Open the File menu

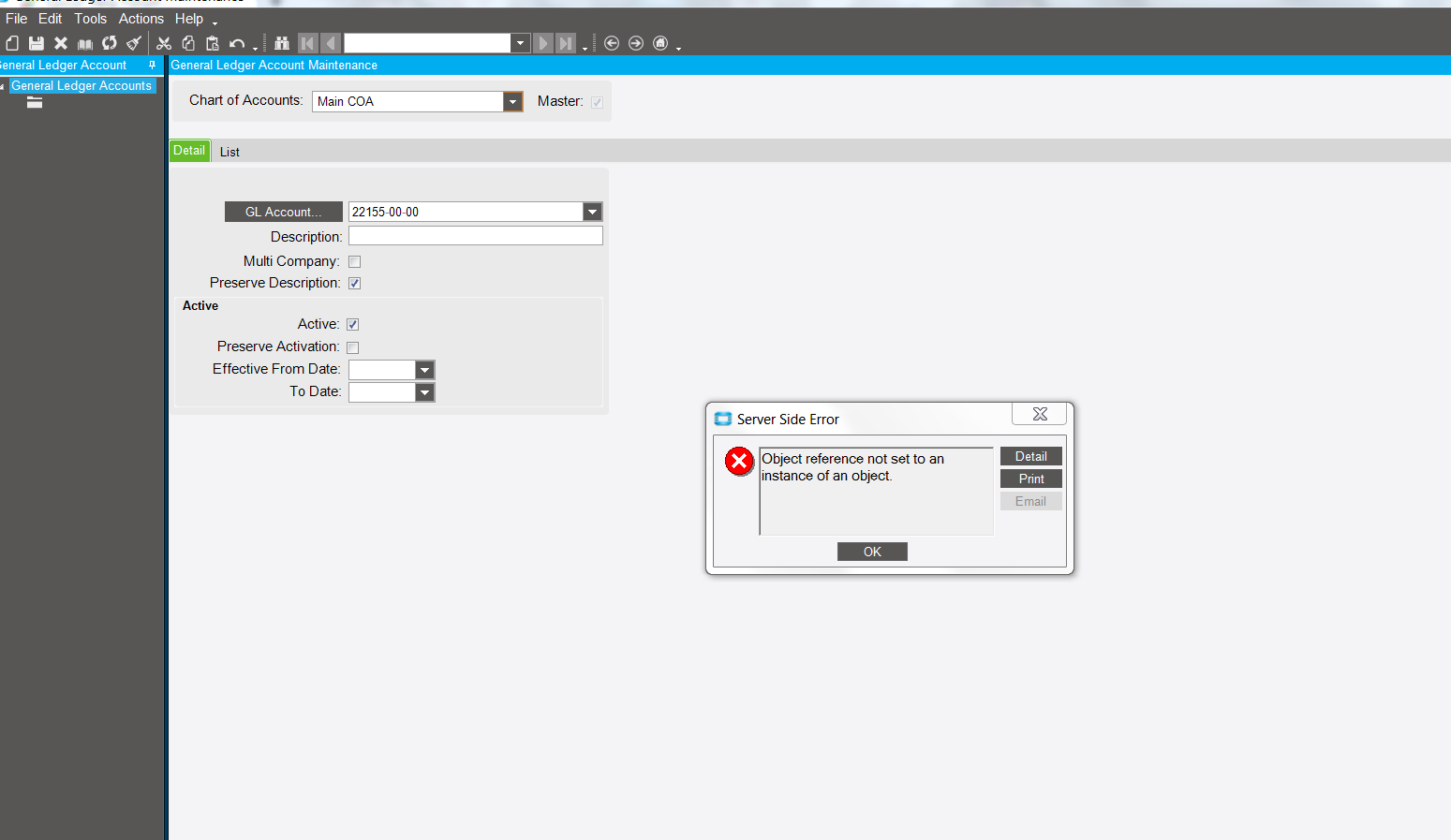pyautogui.click(x=17, y=19)
